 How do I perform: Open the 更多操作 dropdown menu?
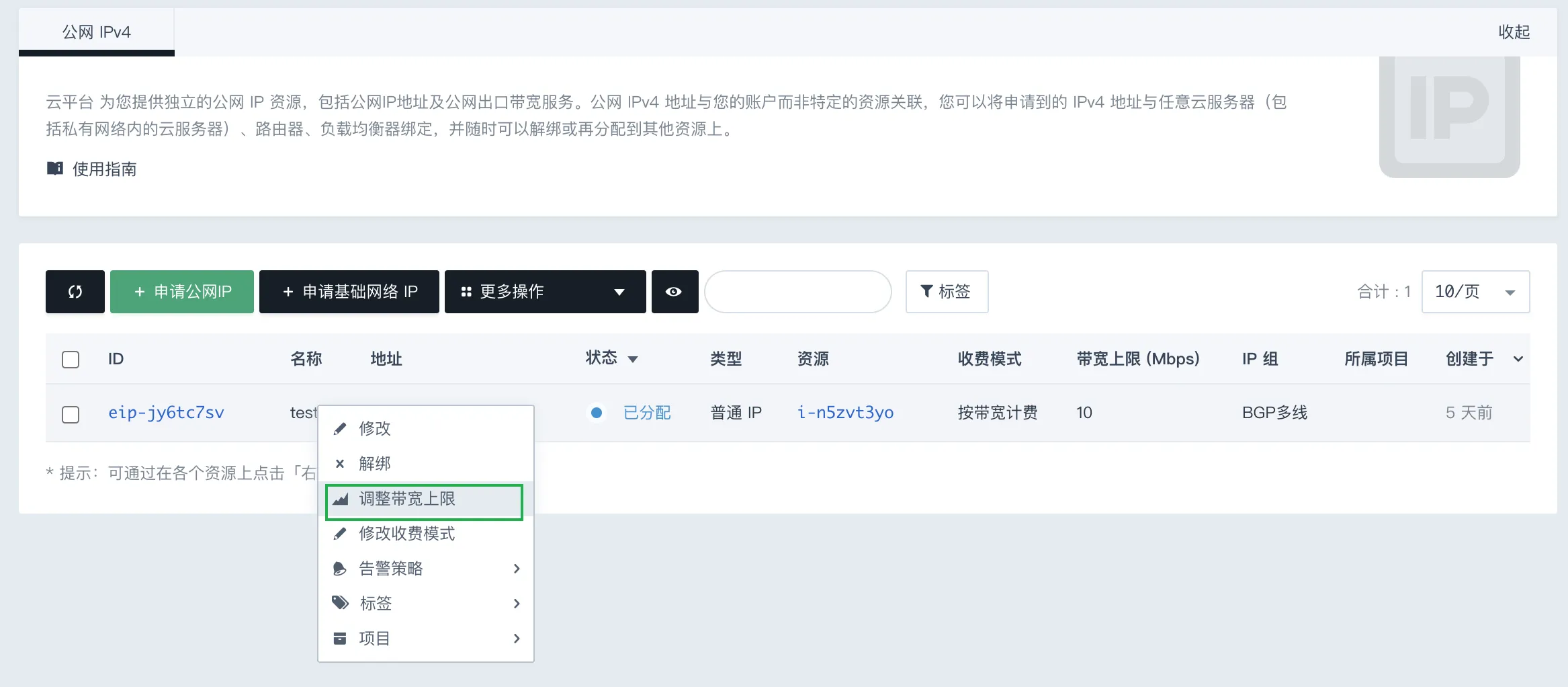tap(544, 292)
